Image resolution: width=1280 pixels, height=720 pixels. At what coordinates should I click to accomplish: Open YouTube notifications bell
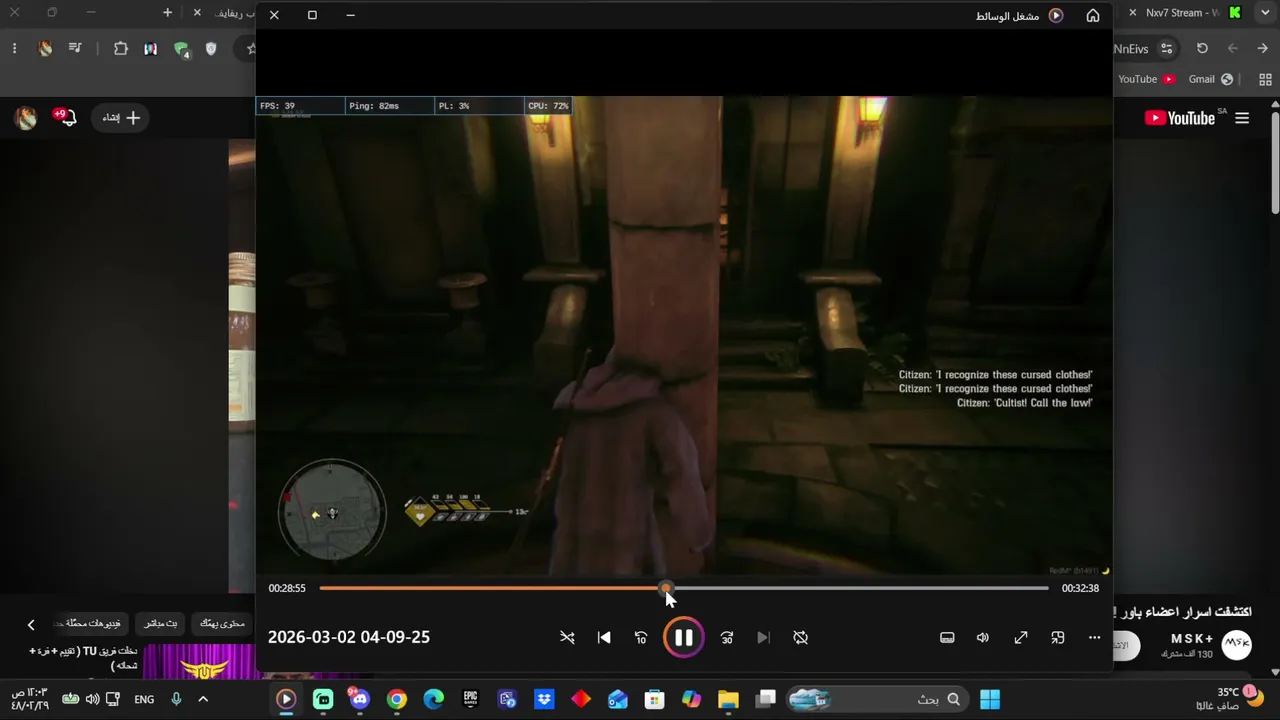pyautogui.click(x=66, y=118)
